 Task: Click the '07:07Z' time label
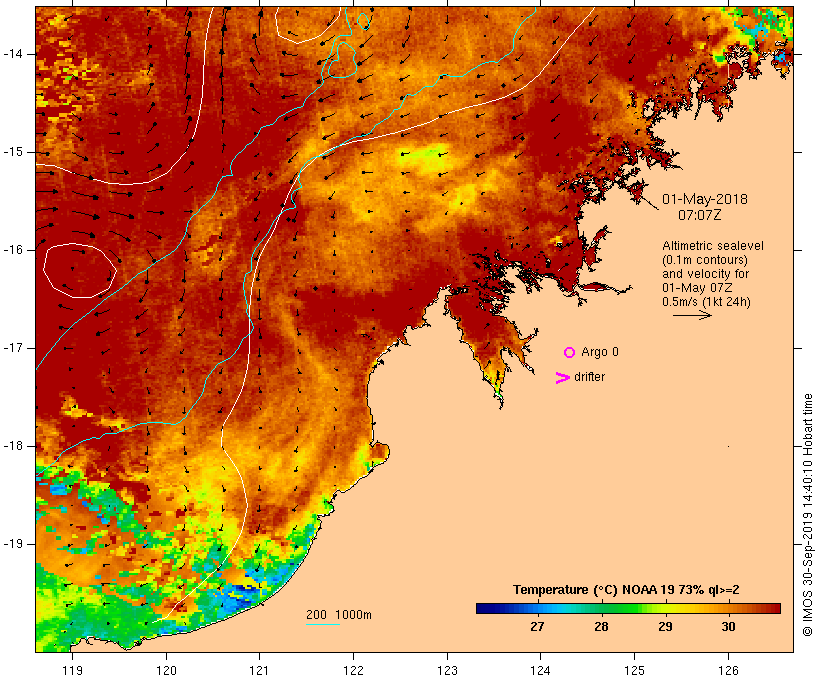tap(700, 215)
